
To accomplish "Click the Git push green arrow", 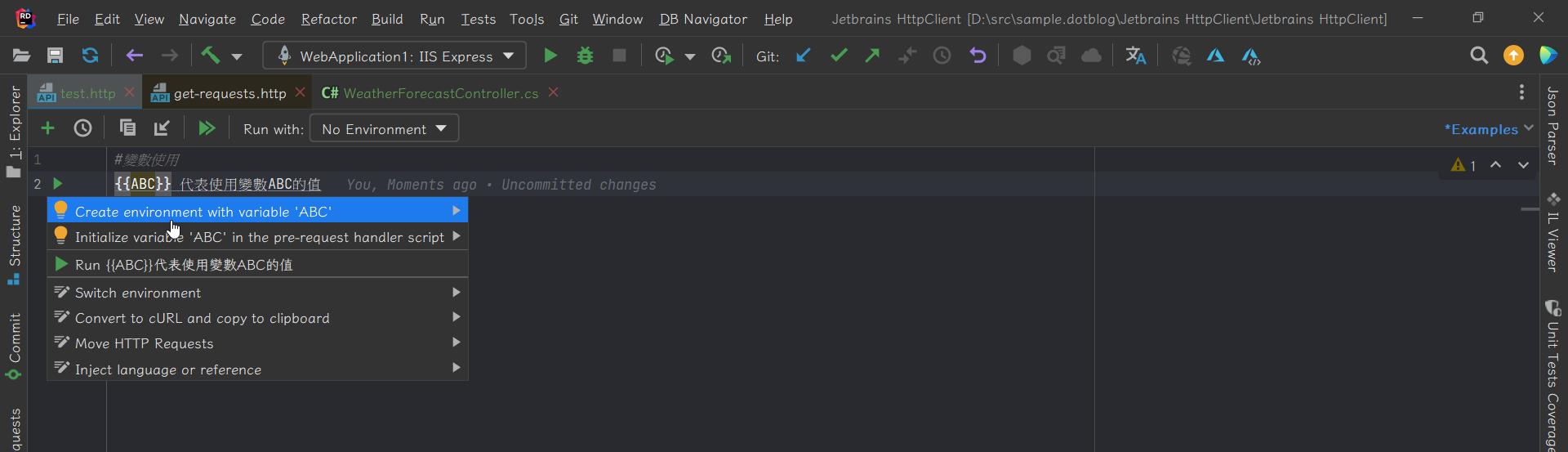I will [x=872, y=56].
